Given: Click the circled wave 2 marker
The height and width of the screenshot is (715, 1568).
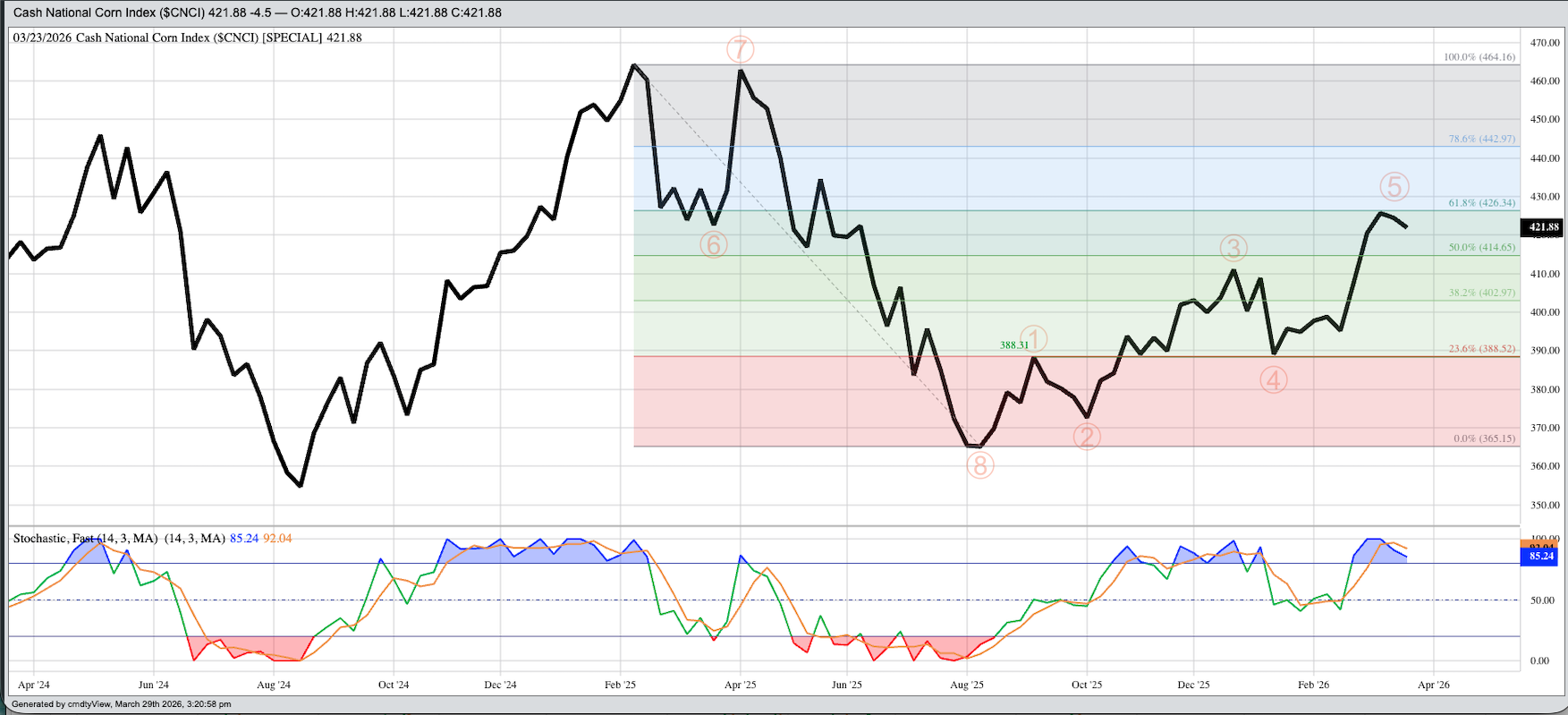Looking at the screenshot, I should point(1086,437).
